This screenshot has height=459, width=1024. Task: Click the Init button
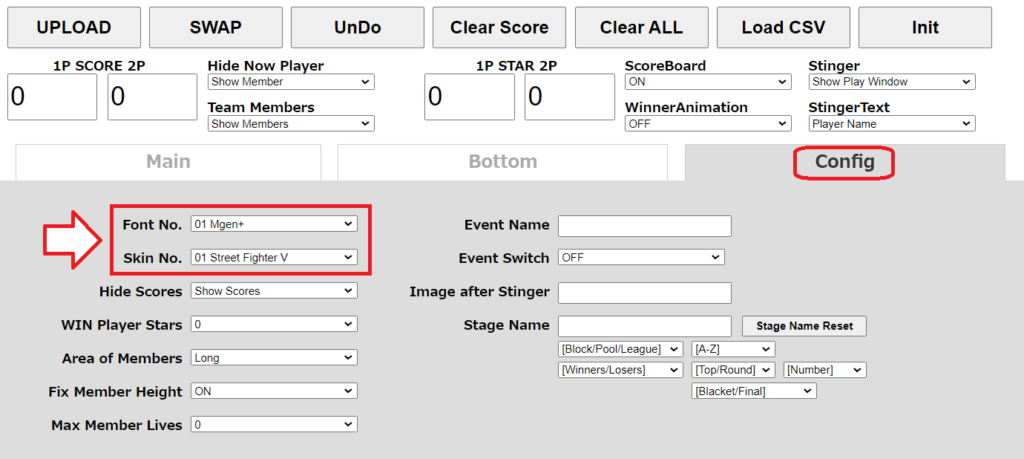click(x=925, y=27)
